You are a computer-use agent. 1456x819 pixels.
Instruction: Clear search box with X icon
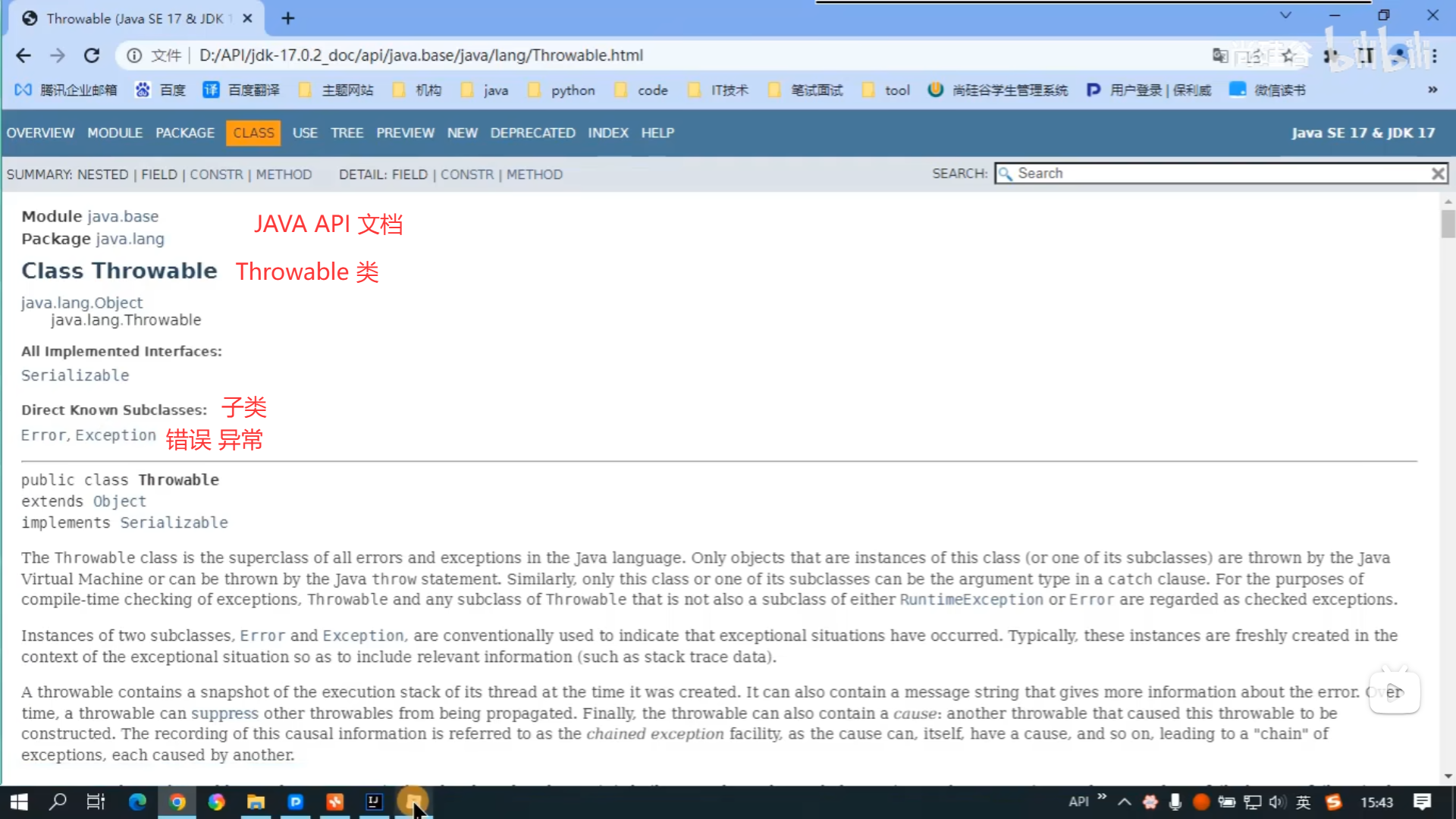(x=1437, y=174)
